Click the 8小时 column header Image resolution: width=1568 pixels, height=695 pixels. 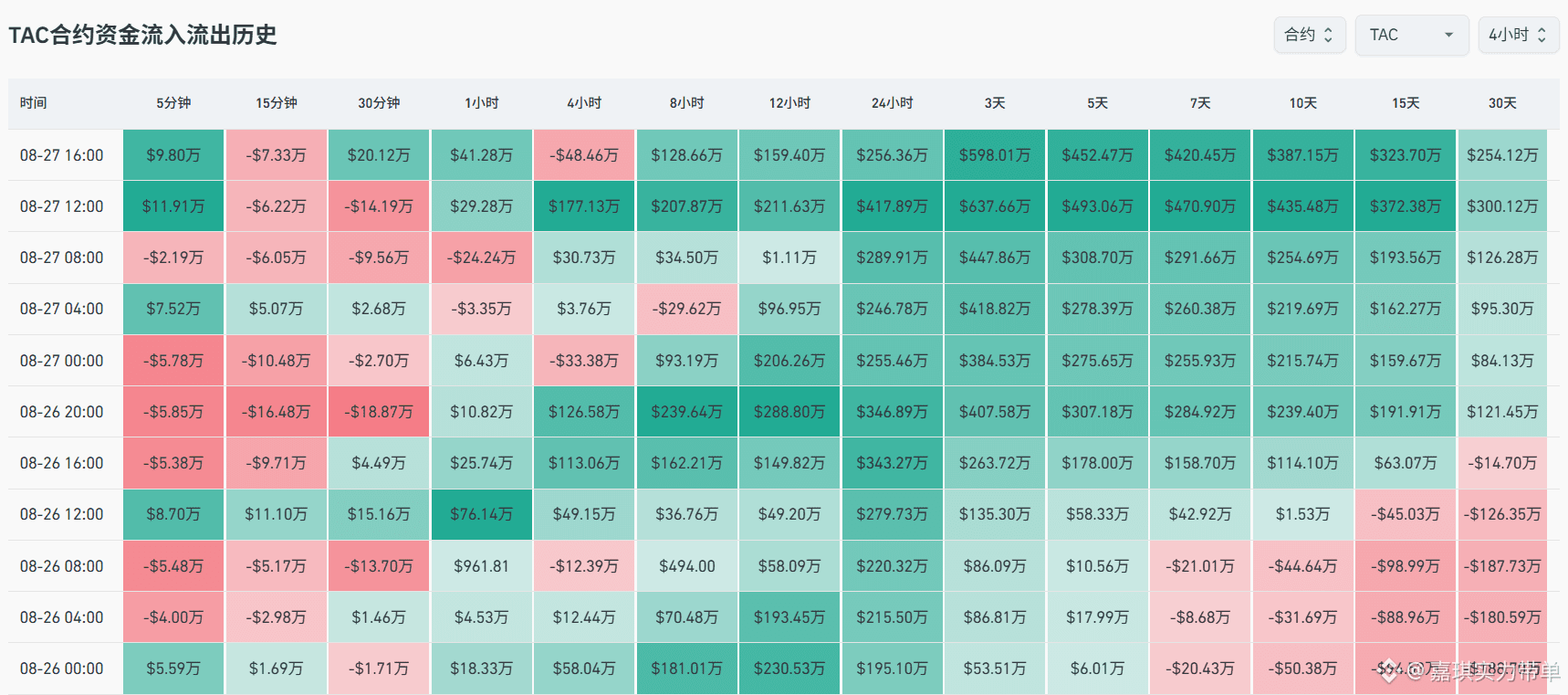[x=686, y=103]
